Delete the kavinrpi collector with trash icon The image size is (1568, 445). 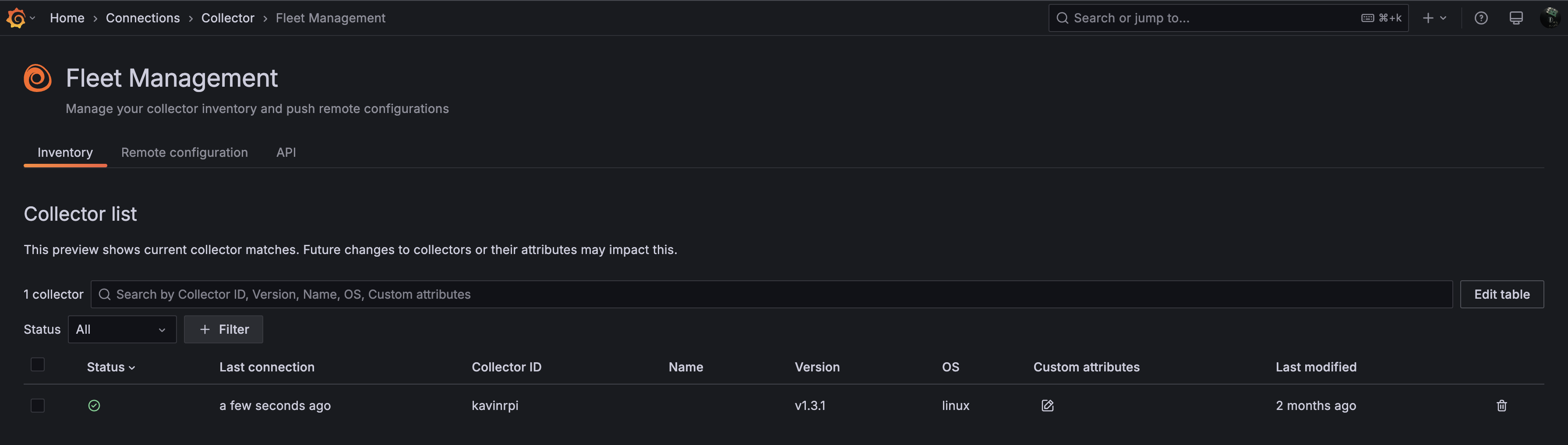pyautogui.click(x=1501, y=406)
